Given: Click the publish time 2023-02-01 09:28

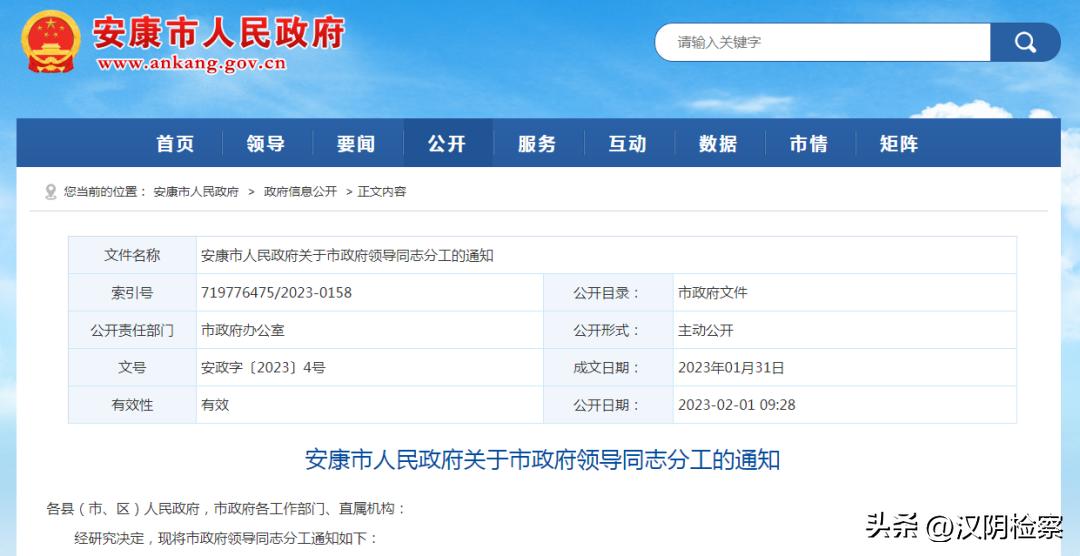Looking at the screenshot, I should [736, 404].
